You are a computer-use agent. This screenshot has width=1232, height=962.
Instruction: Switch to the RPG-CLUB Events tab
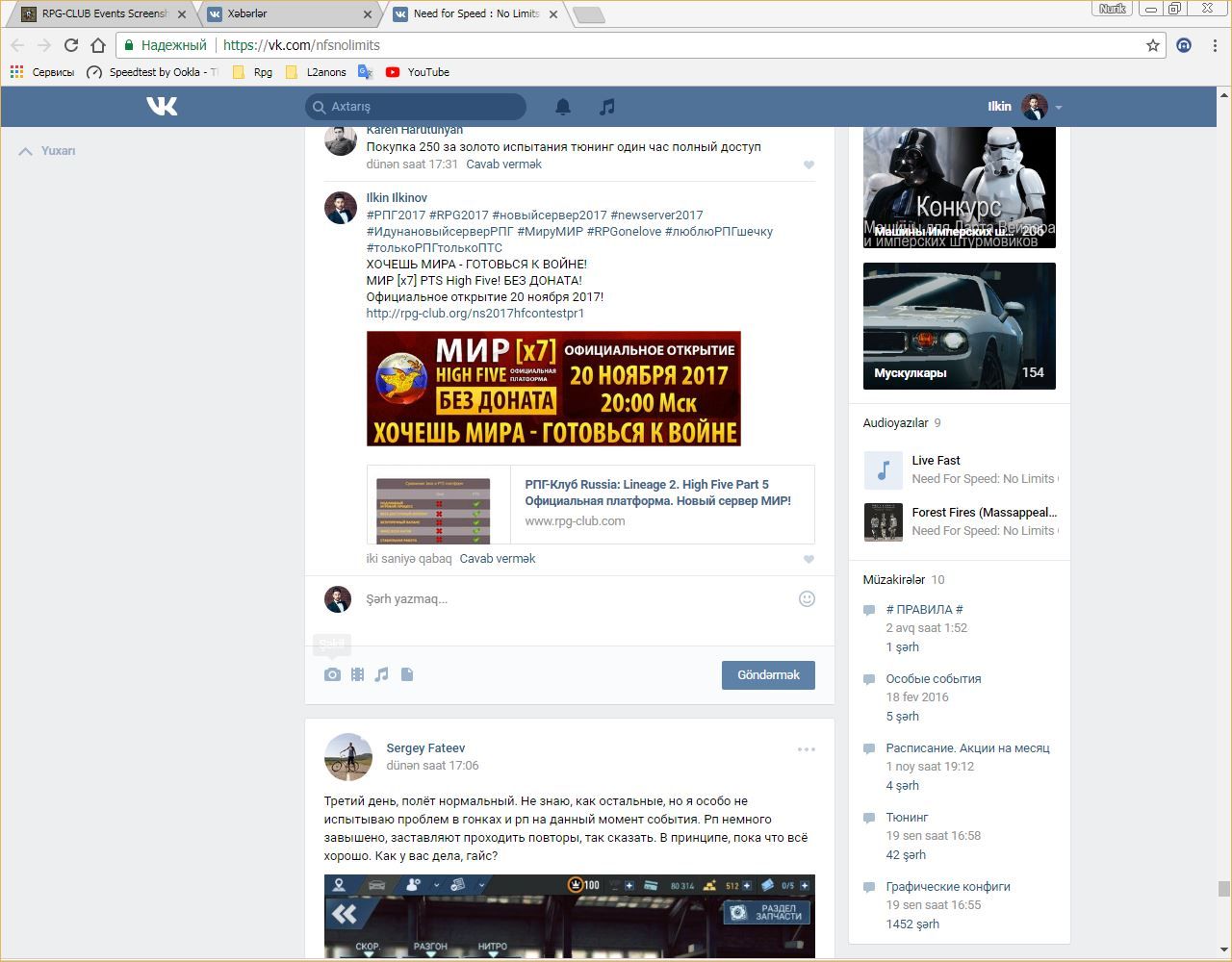point(104,14)
